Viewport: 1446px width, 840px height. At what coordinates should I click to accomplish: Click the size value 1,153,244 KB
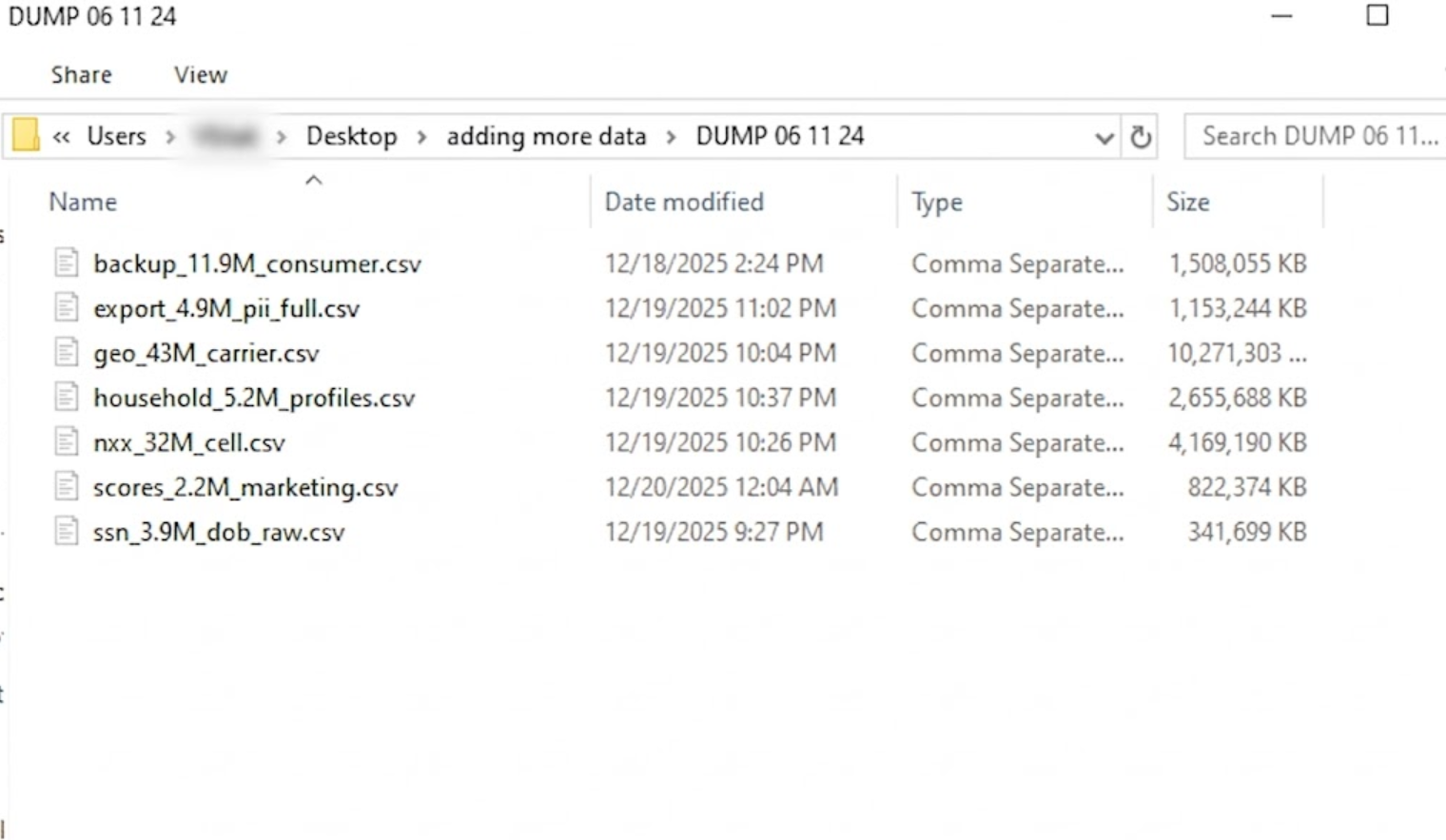click(1238, 308)
